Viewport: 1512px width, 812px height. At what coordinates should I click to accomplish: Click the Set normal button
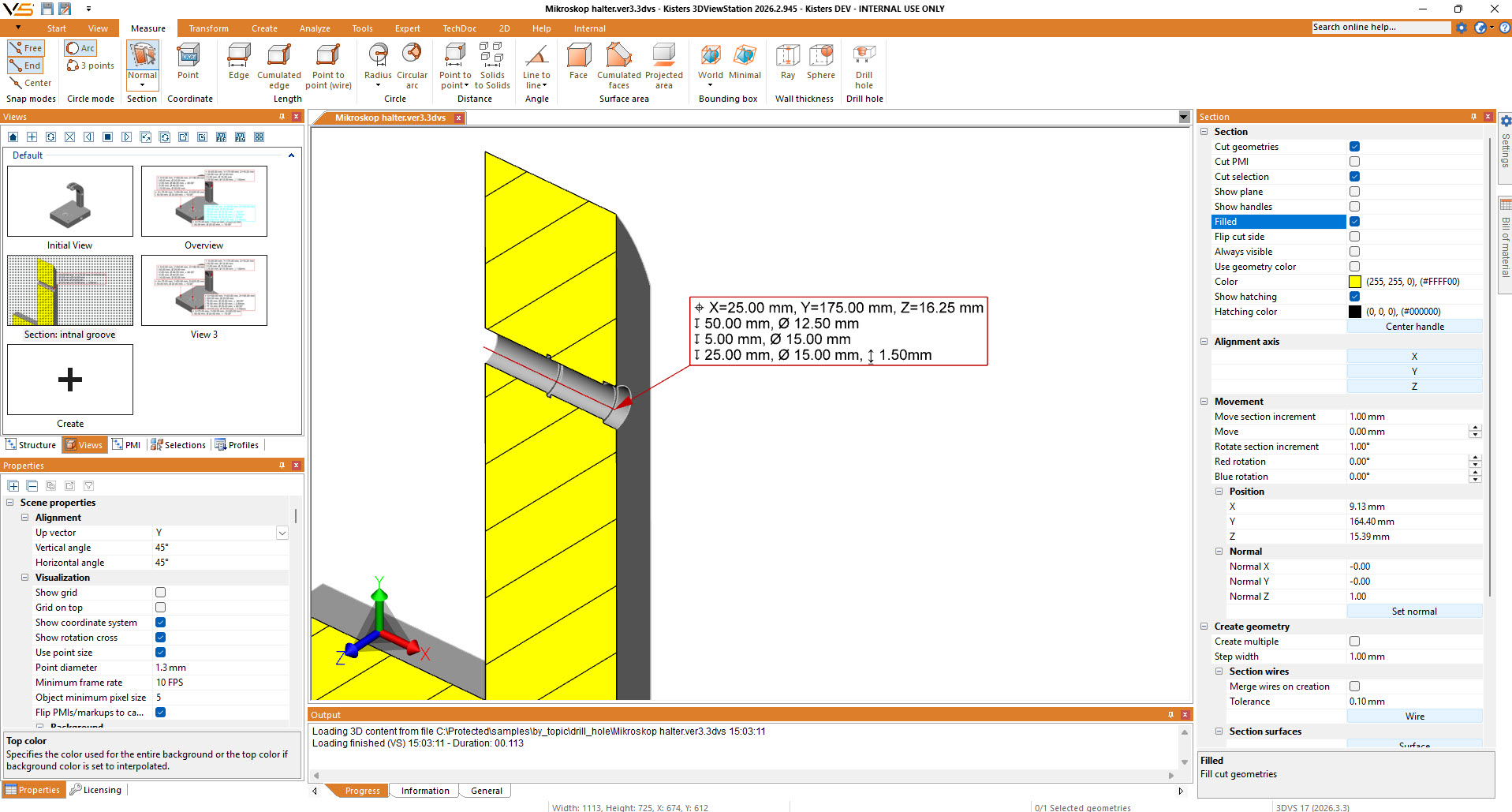pyautogui.click(x=1414, y=612)
